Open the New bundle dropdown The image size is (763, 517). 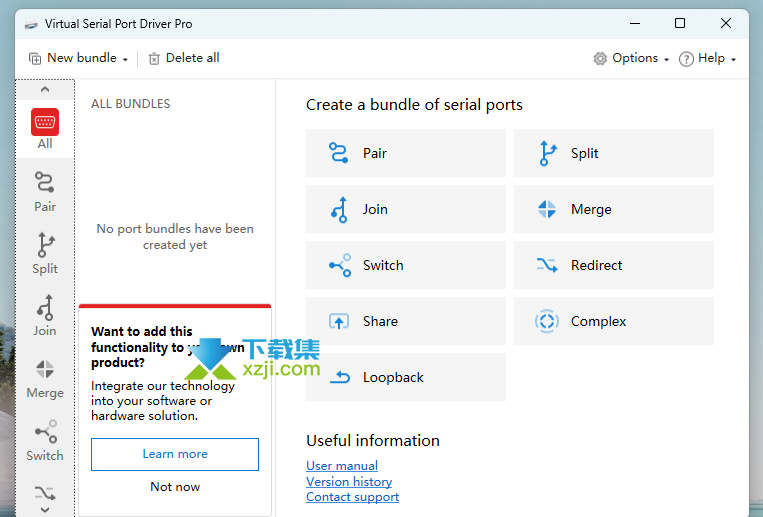point(78,58)
